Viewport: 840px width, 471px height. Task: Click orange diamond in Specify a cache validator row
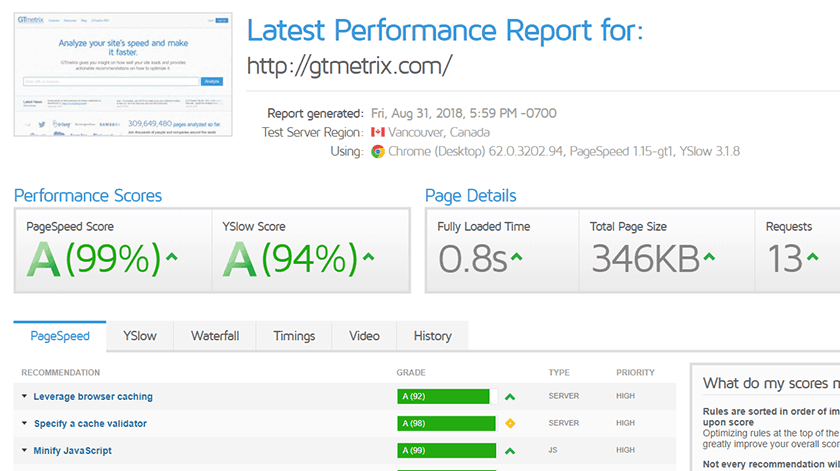[x=510, y=423]
